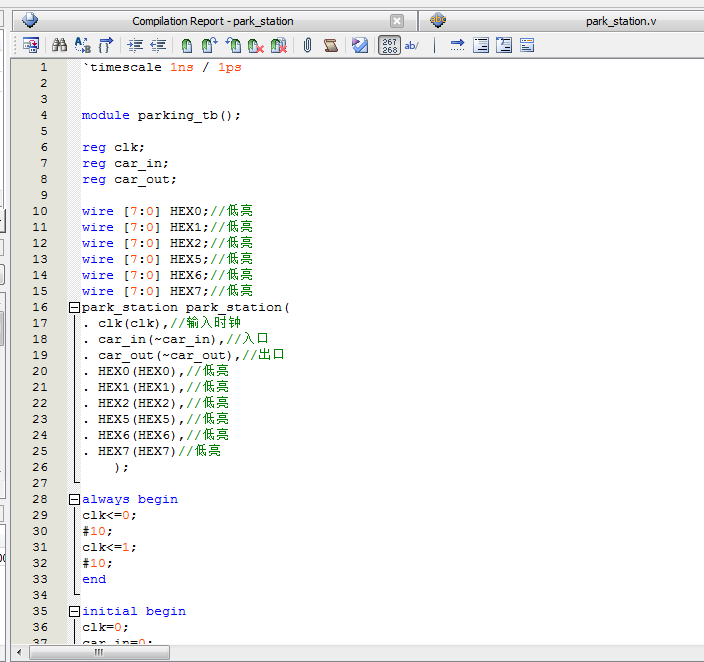Image resolution: width=704 pixels, height=662 pixels.
Task: Click the Find binoculars icon
Action: point(59,45)
